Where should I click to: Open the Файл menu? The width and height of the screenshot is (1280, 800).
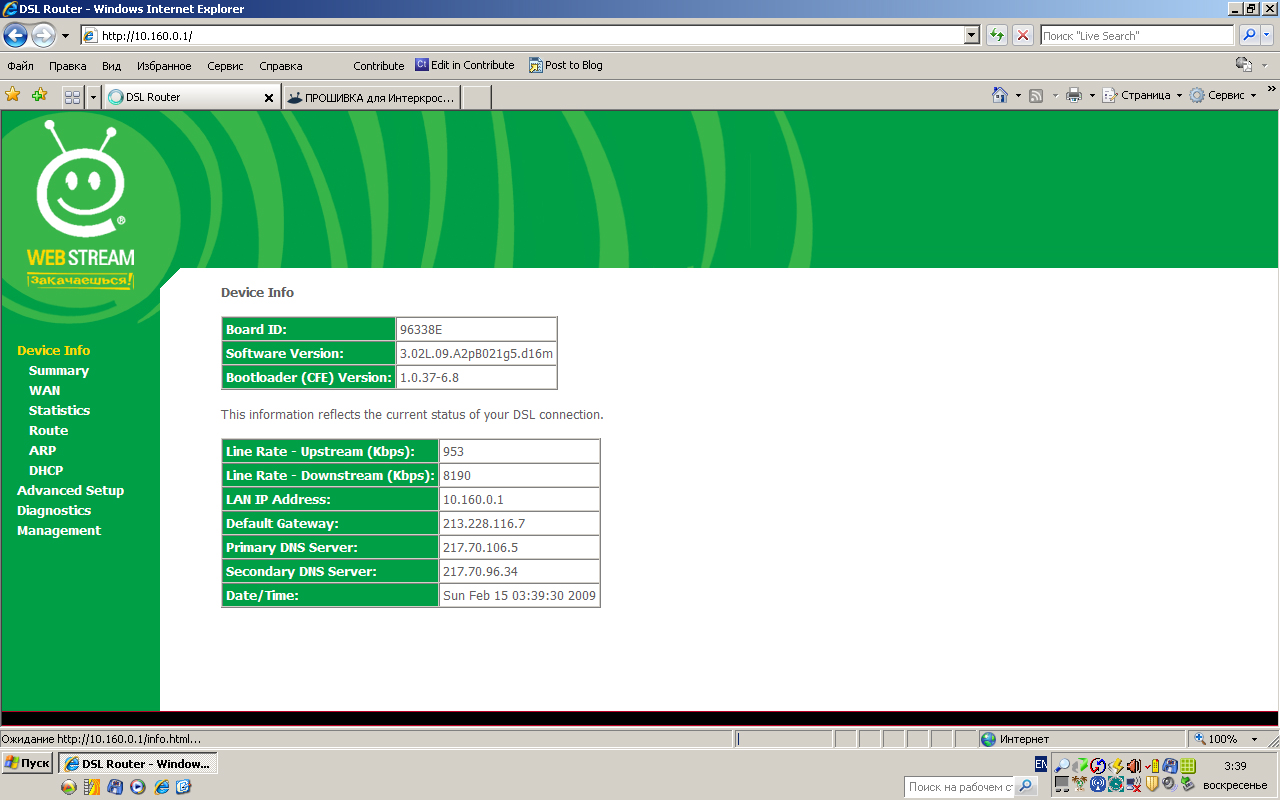(21, 66)
